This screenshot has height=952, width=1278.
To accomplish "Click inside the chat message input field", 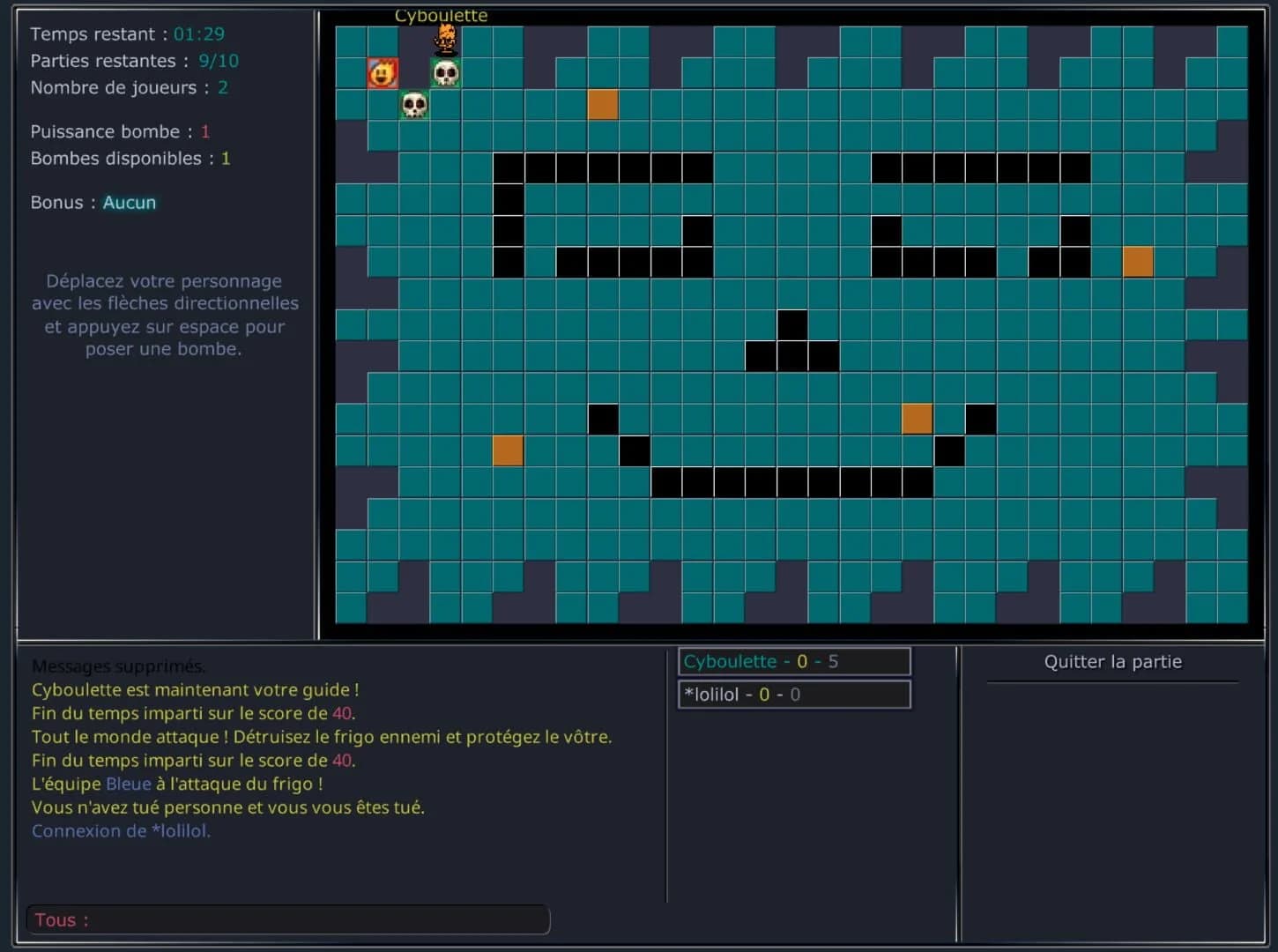I will coord(308,919).
